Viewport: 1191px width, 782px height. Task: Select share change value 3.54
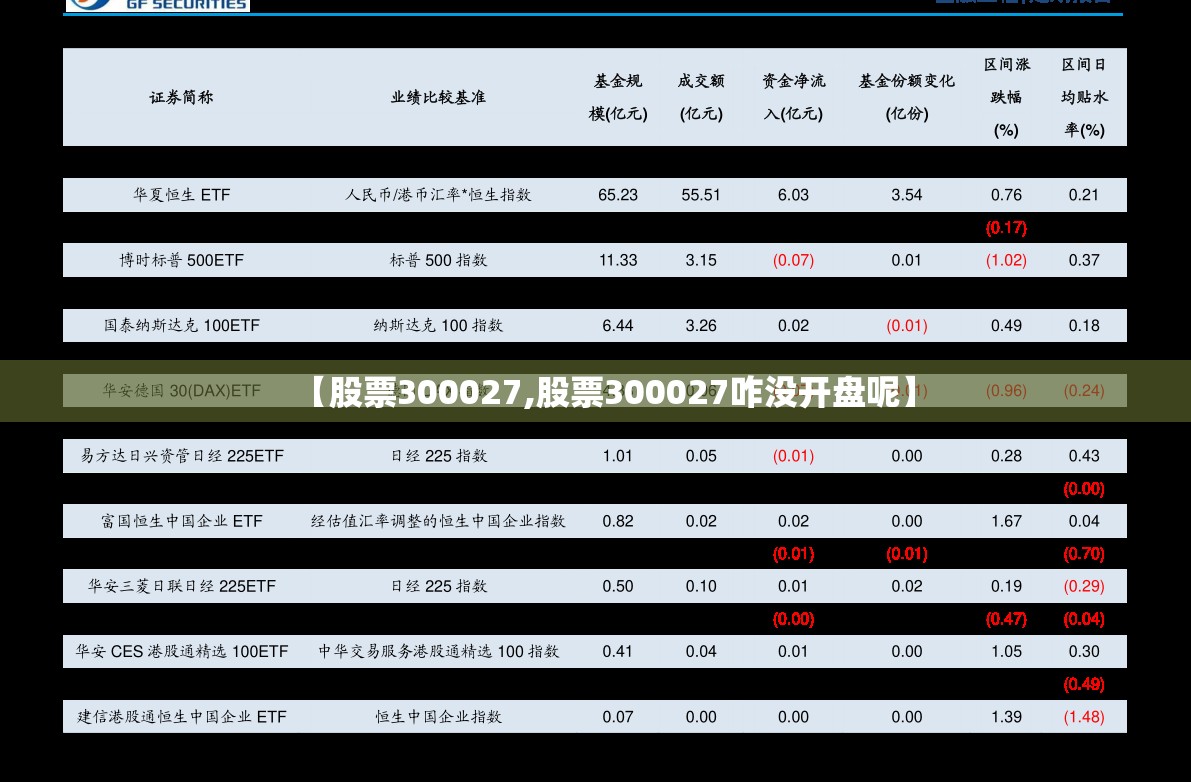[906, 195]
